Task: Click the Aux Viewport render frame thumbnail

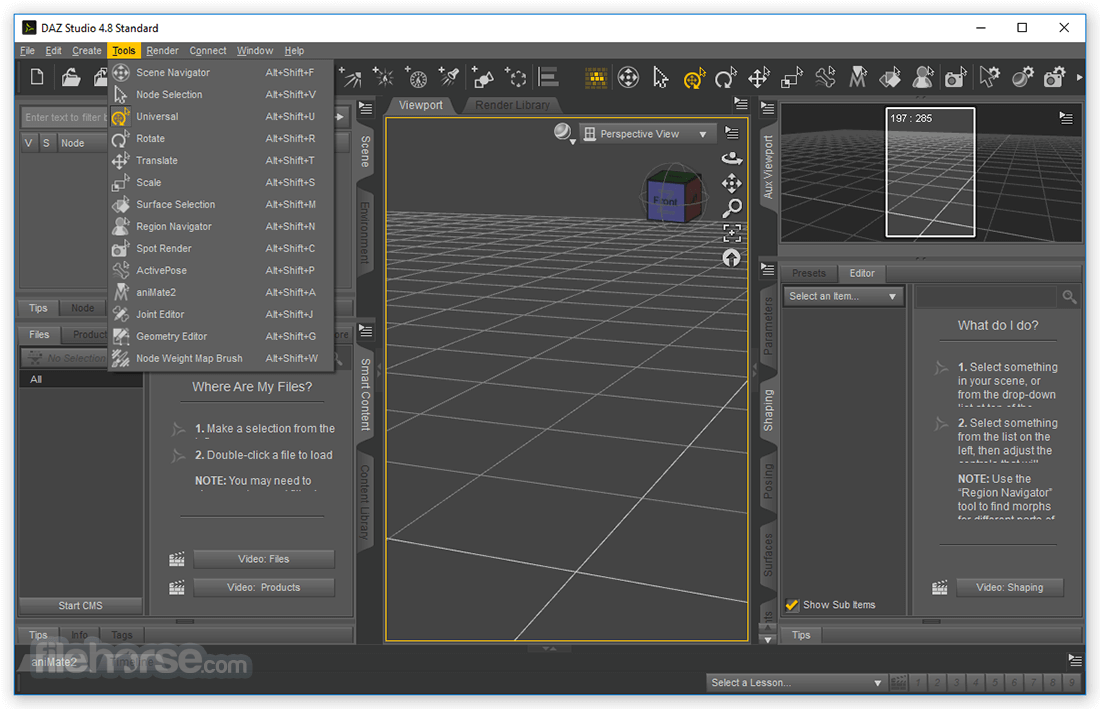Action: [930, 172]
